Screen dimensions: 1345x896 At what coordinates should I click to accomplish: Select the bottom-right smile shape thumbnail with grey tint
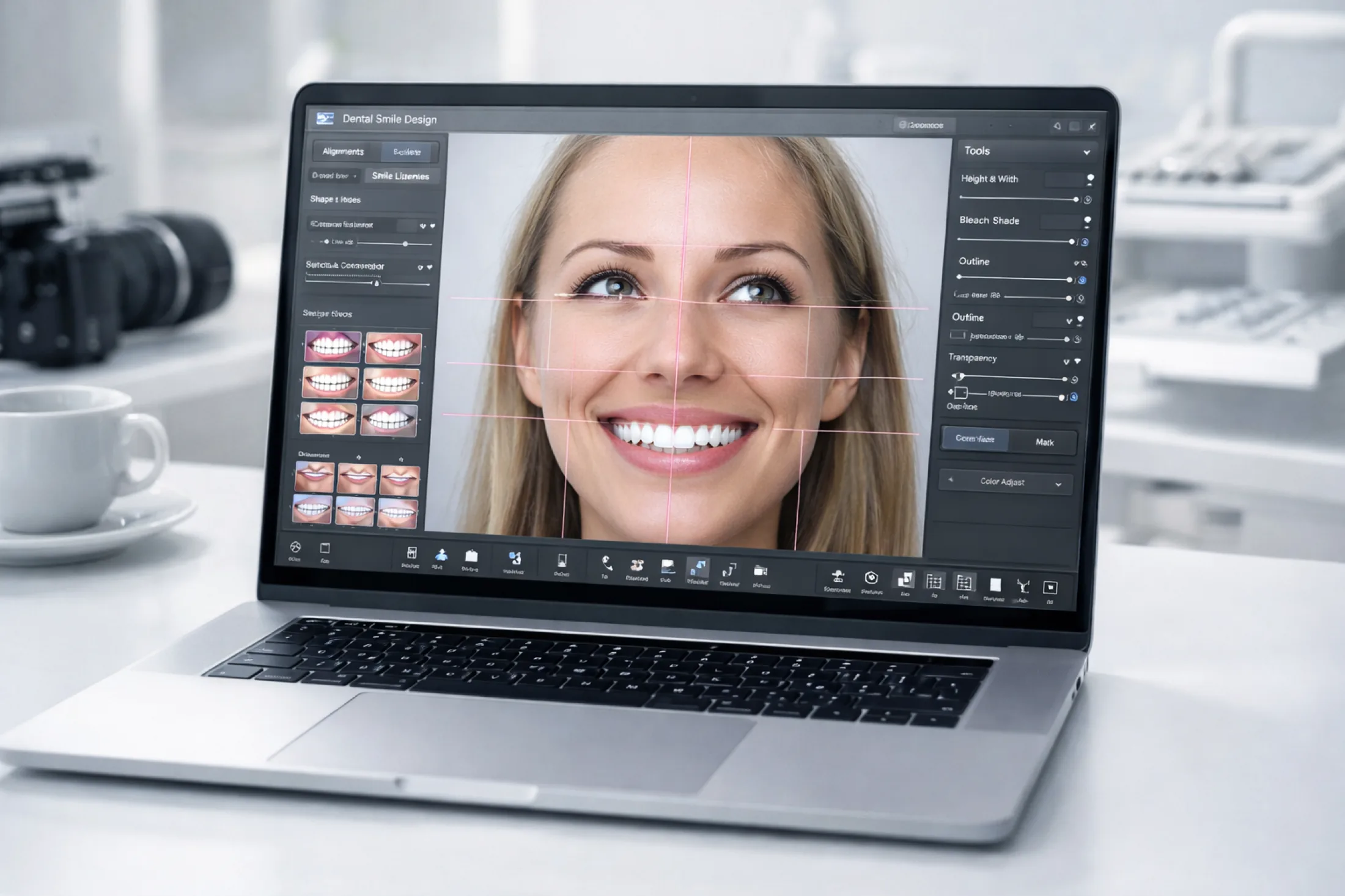coord(389,420)
